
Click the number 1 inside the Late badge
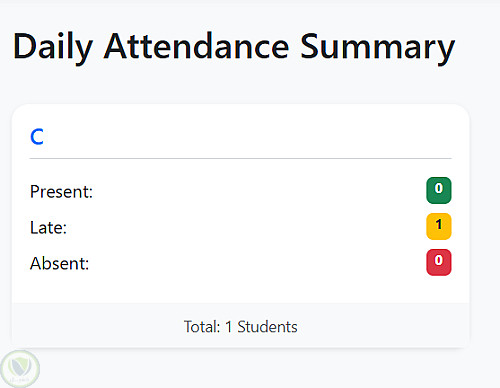tap(439, 225)
